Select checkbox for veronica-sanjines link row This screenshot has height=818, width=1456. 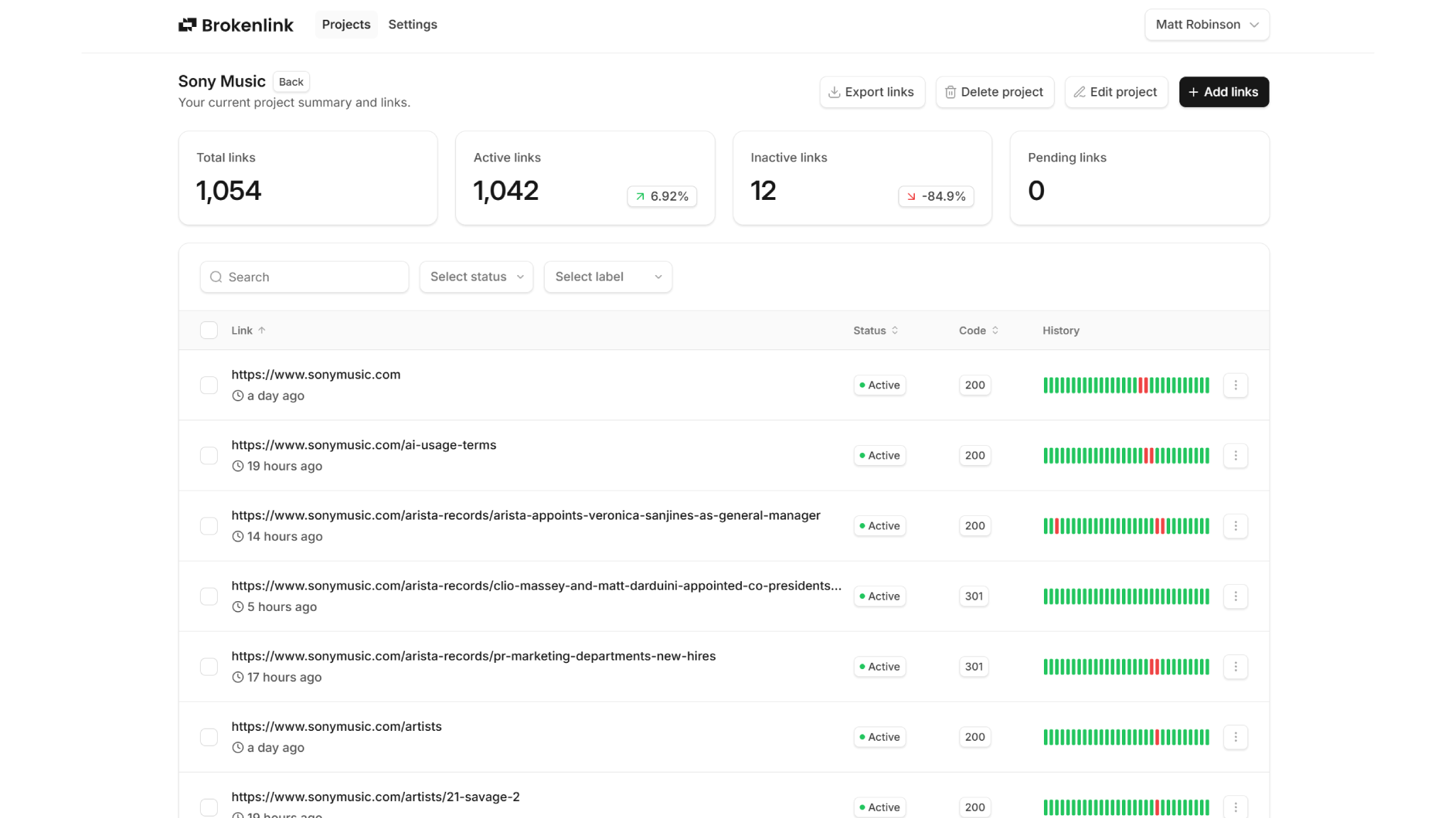[x=209, y=526]
